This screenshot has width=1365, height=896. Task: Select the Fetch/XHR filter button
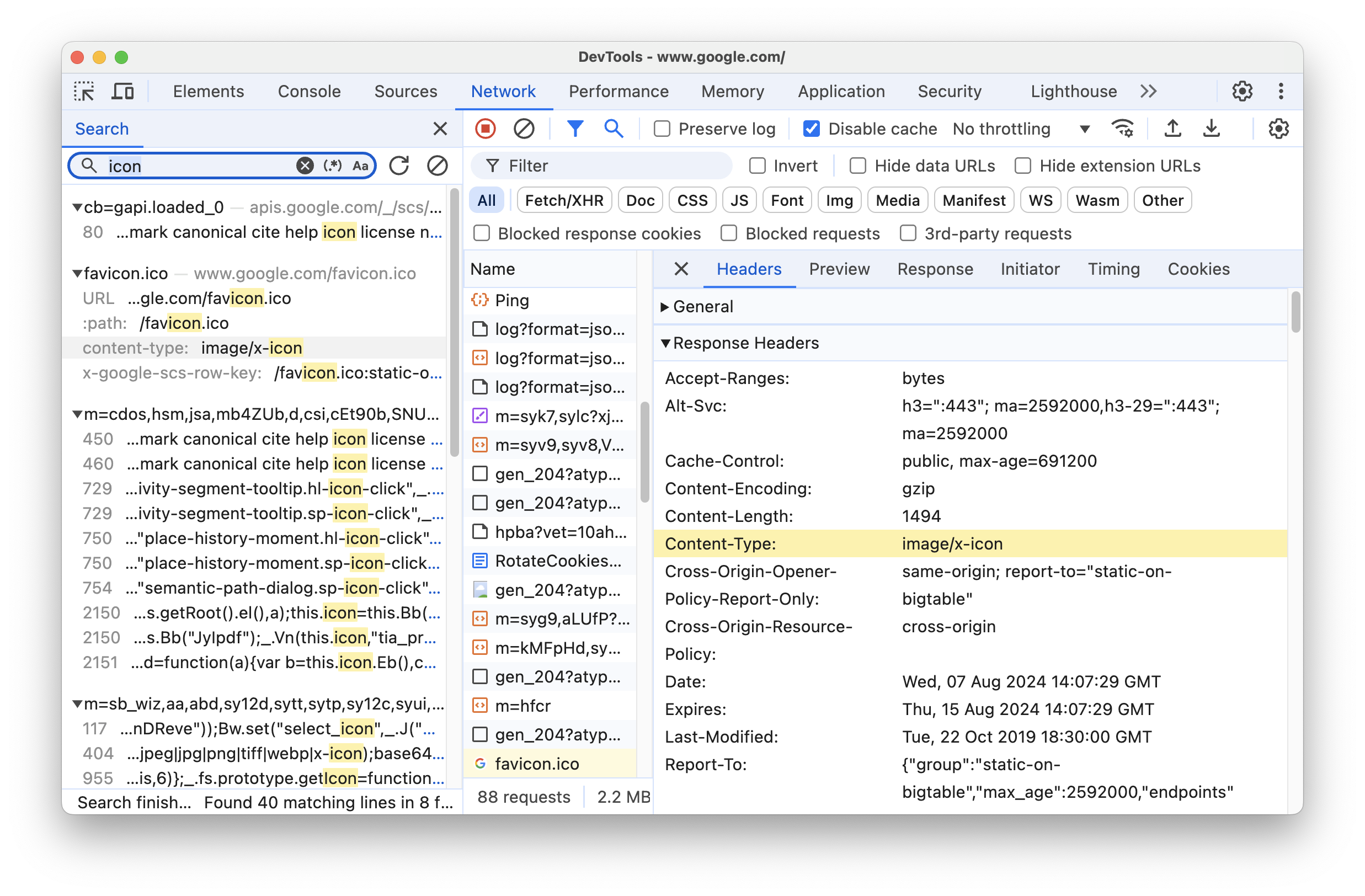point(563,200)
